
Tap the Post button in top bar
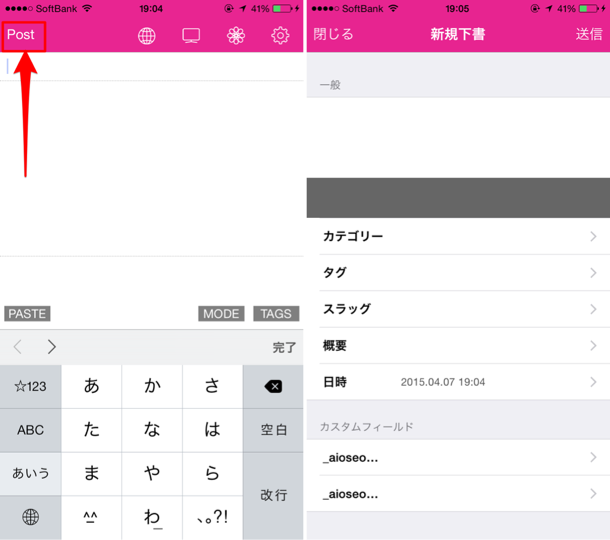[x=21, y=35]
